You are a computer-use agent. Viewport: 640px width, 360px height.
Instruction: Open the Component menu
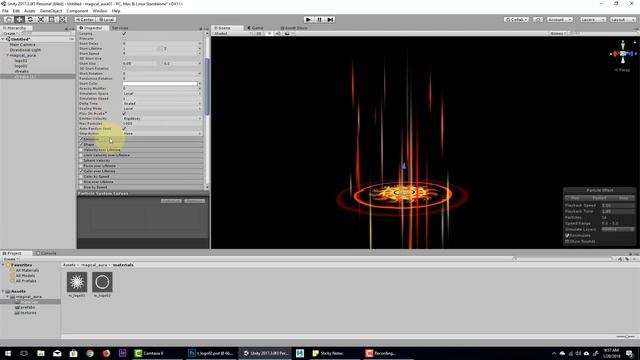[77, 11]
